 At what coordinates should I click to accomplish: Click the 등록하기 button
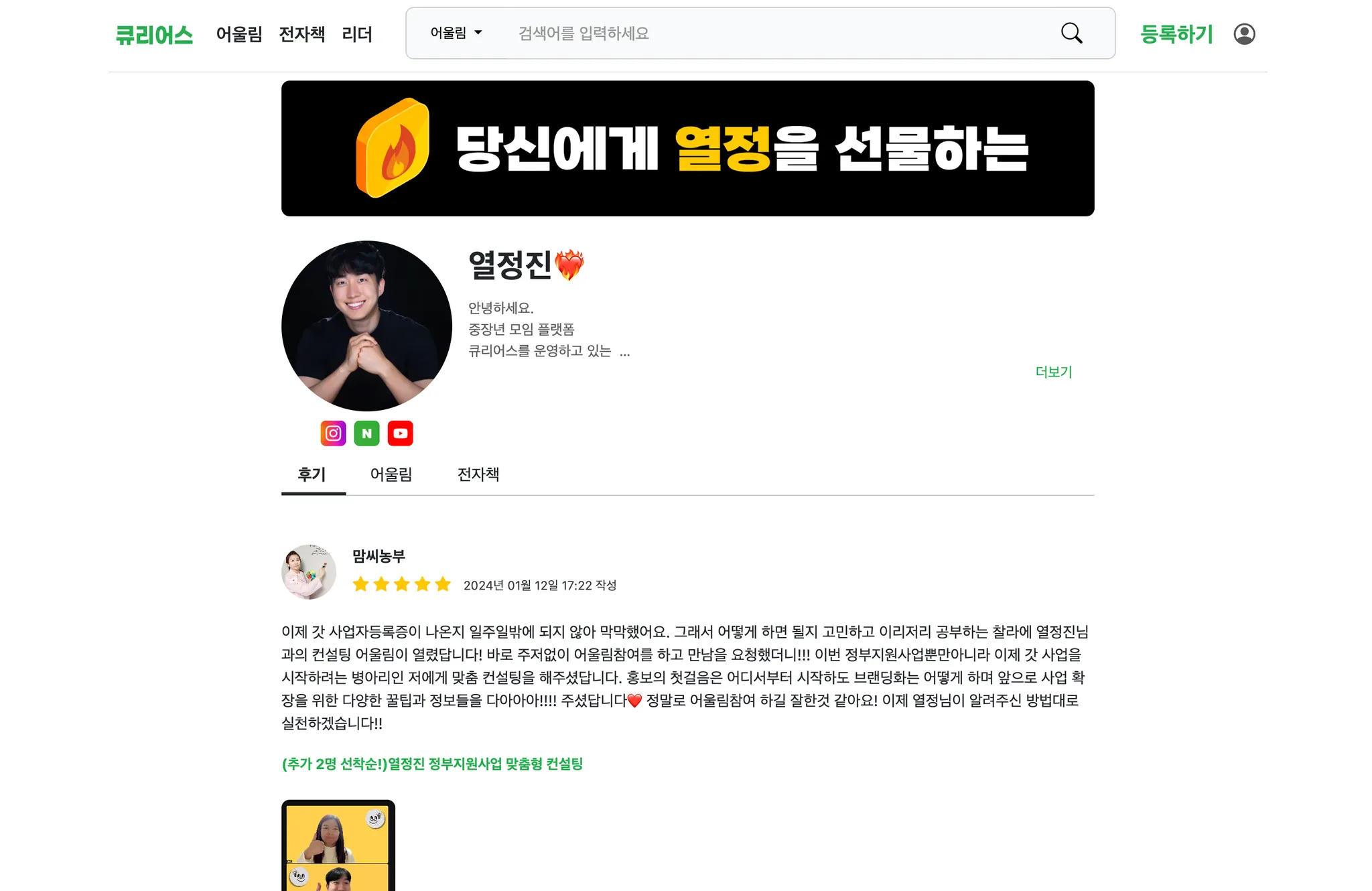coord(1176,34)
